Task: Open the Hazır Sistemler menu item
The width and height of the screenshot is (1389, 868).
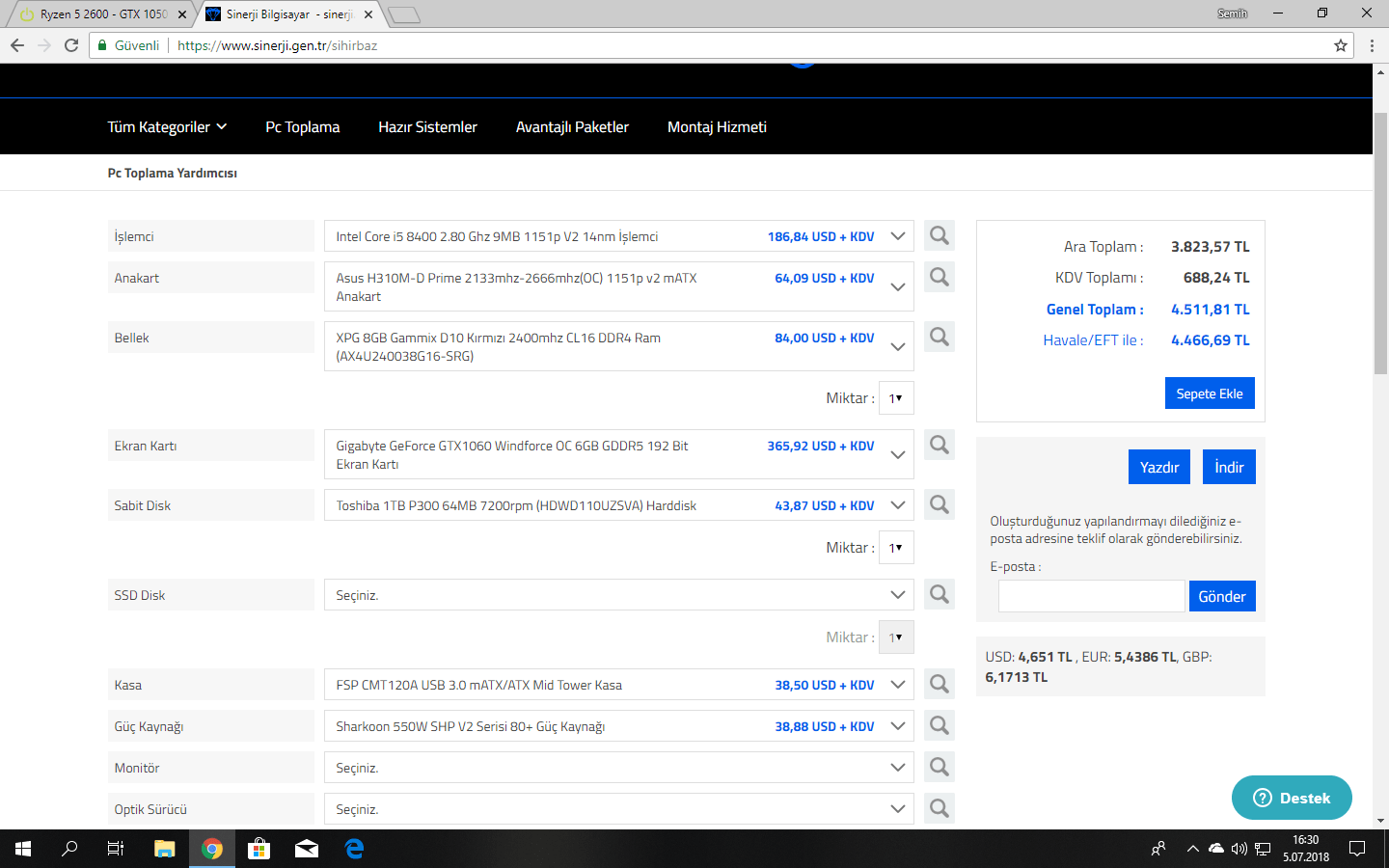Action: pos(427,126)
